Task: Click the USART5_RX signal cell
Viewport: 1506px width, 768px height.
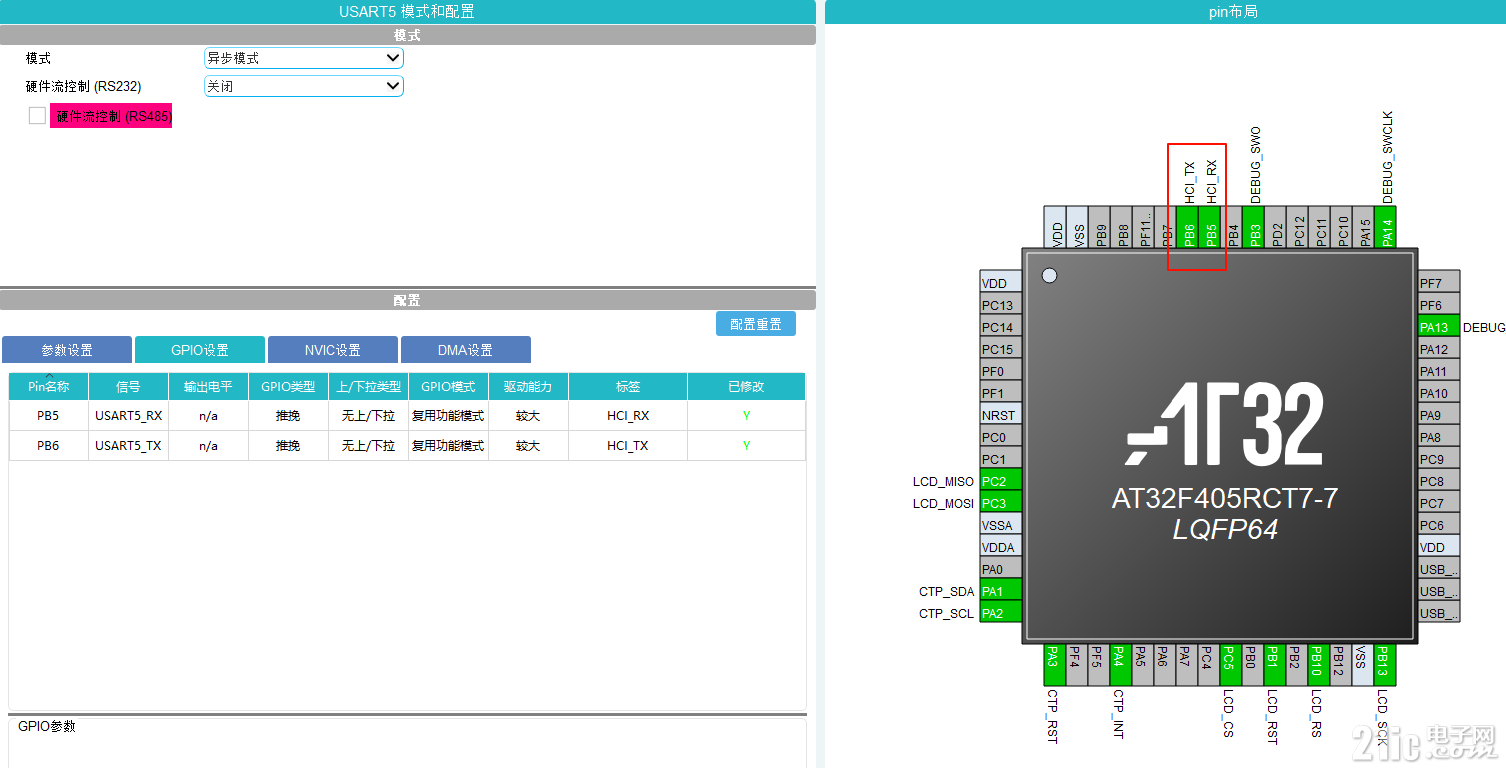Action: [128, 416]
